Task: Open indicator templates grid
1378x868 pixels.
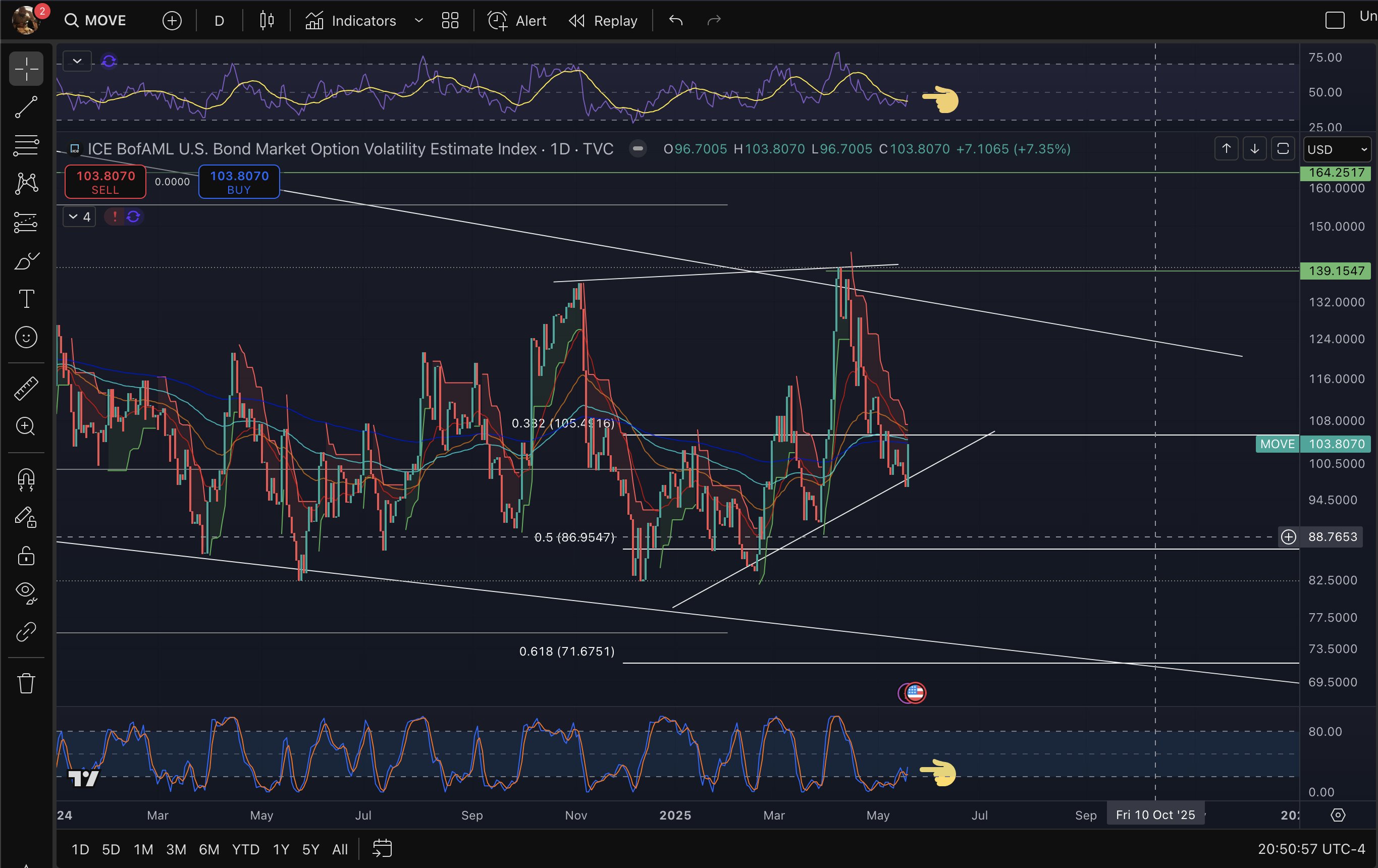Action: (450, 21)
